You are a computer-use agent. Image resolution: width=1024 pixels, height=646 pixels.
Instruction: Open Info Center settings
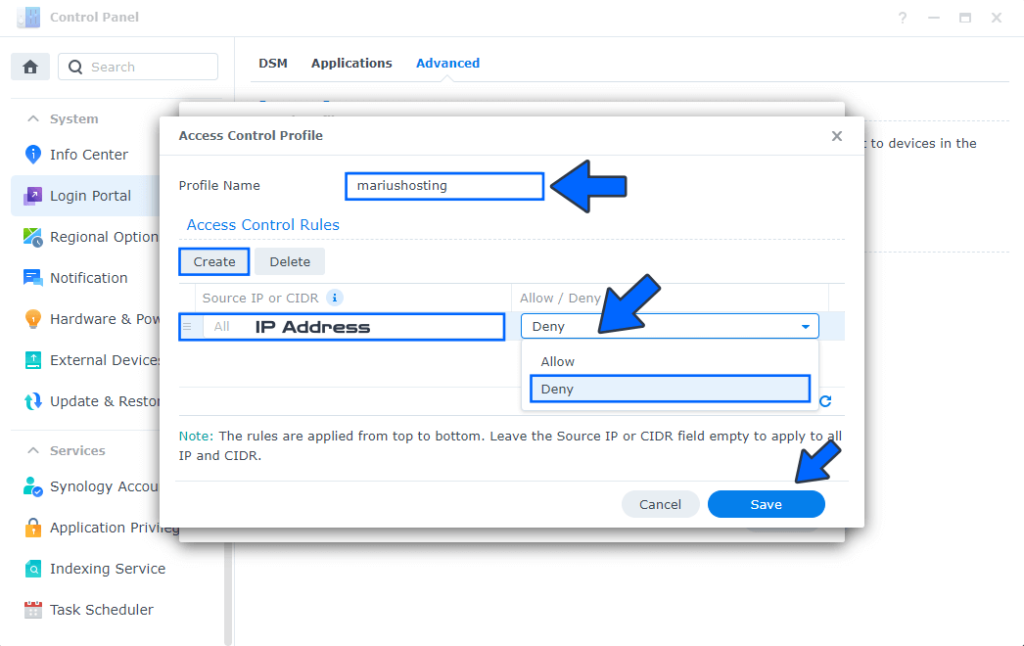(88, 154)
